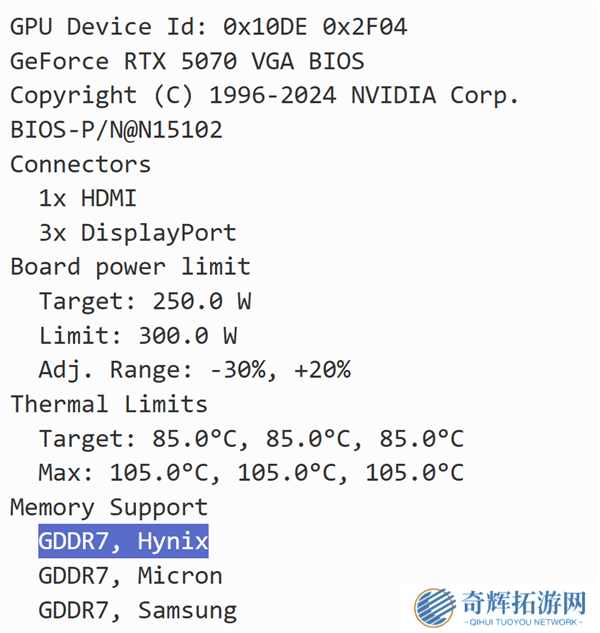600x633 pixels.
Task: Click the Memory Support heading
Action: click(109, 507)
